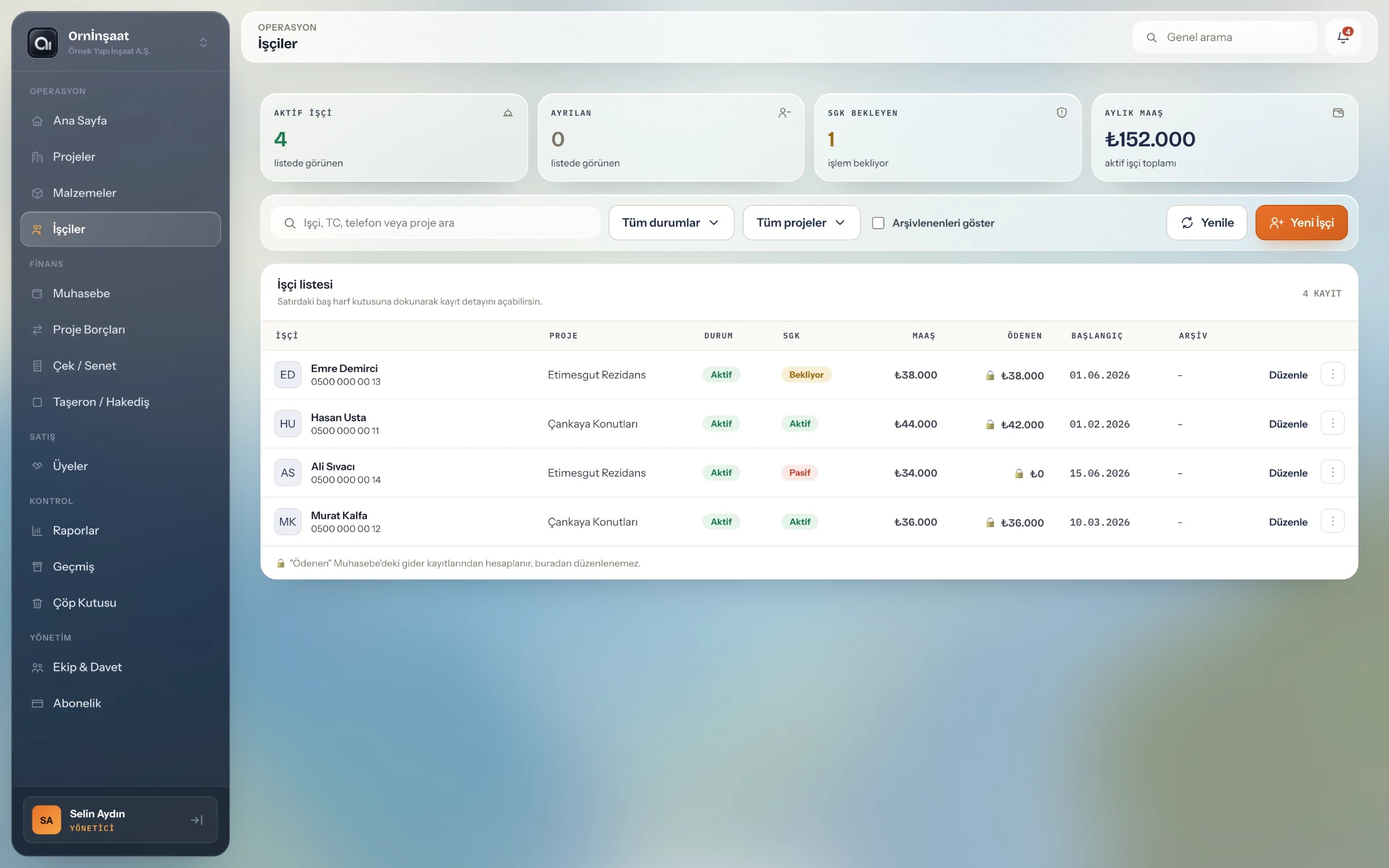Open Projeler in the sidebar
The width and height of the screenshot is (1389, 868).
(120, 157)
